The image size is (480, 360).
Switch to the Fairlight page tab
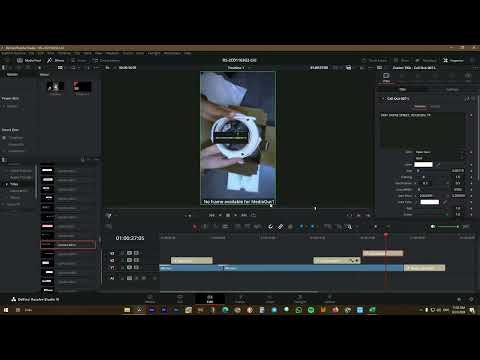click(x=300, y=298)
